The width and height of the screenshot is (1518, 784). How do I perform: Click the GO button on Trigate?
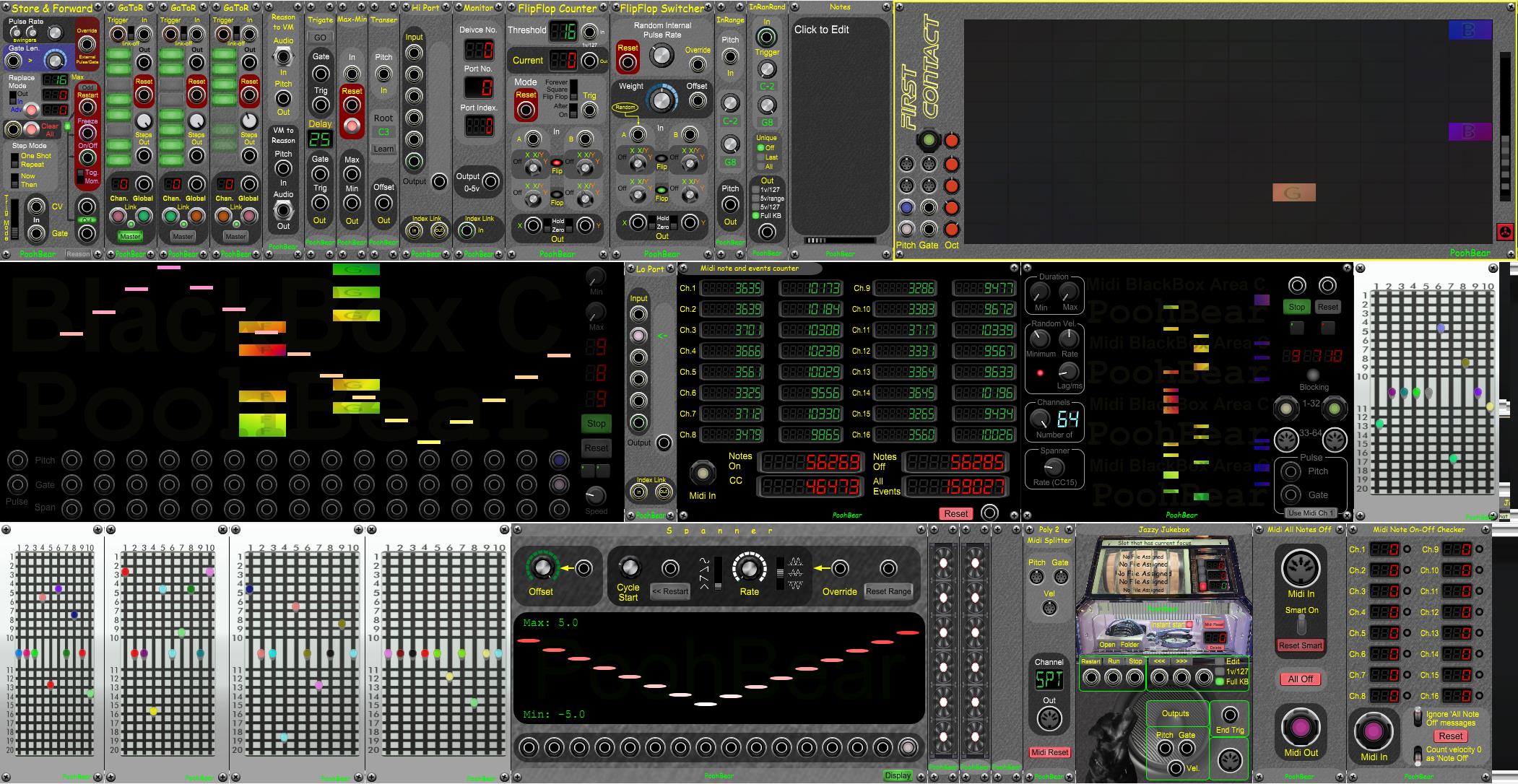pos(320,38)
